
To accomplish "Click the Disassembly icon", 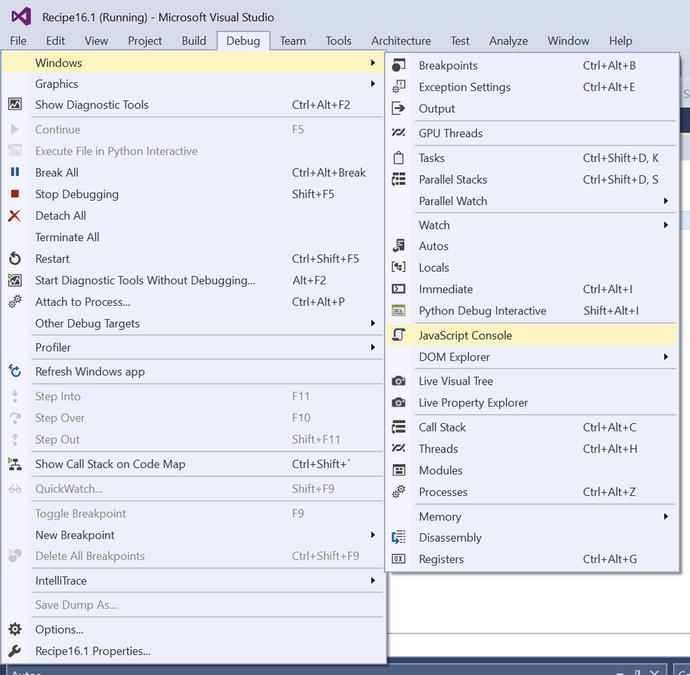I will click(x=399, y=537).
